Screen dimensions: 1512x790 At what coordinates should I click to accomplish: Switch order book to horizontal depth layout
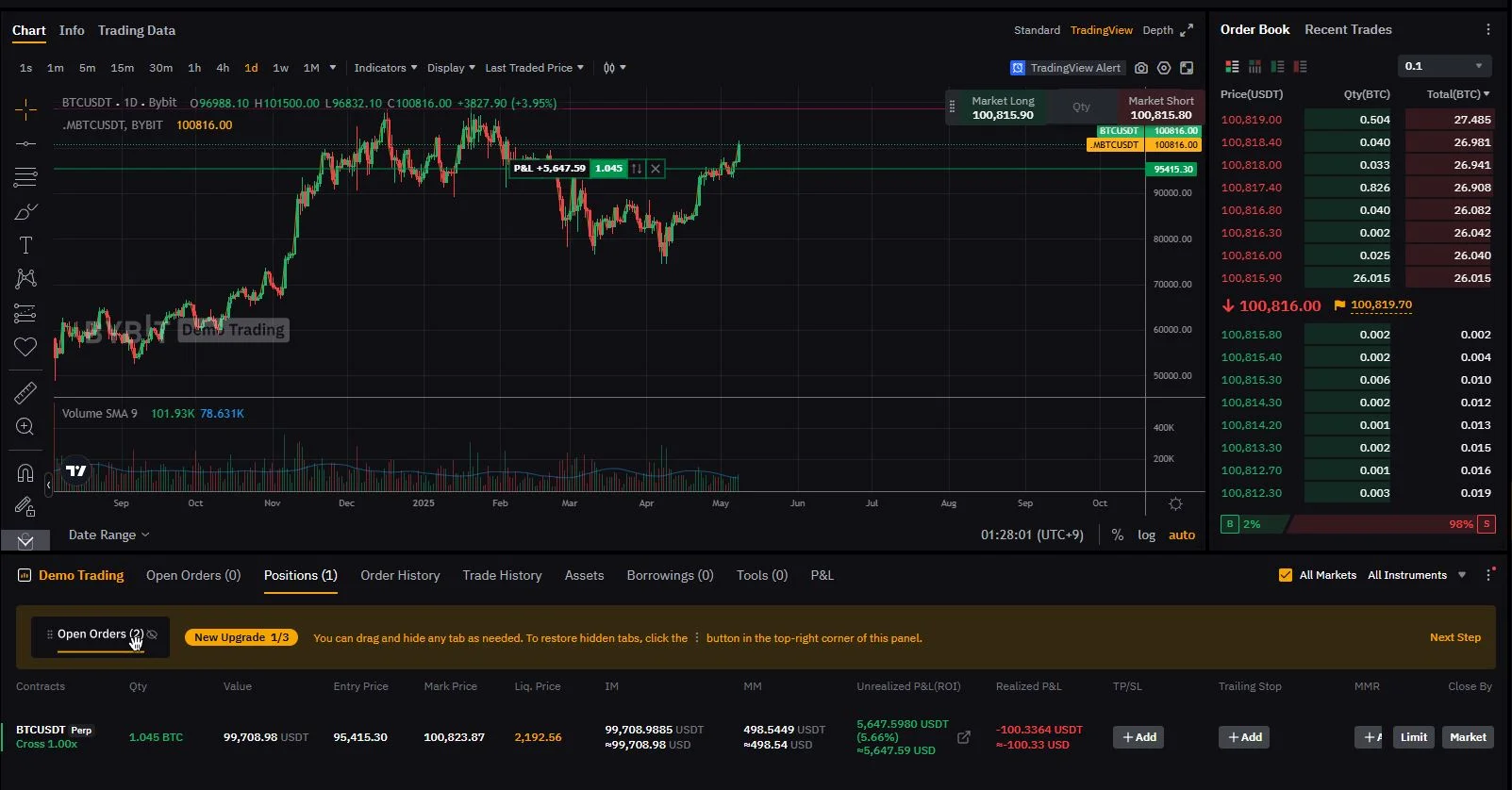(x=1254, y=66)
